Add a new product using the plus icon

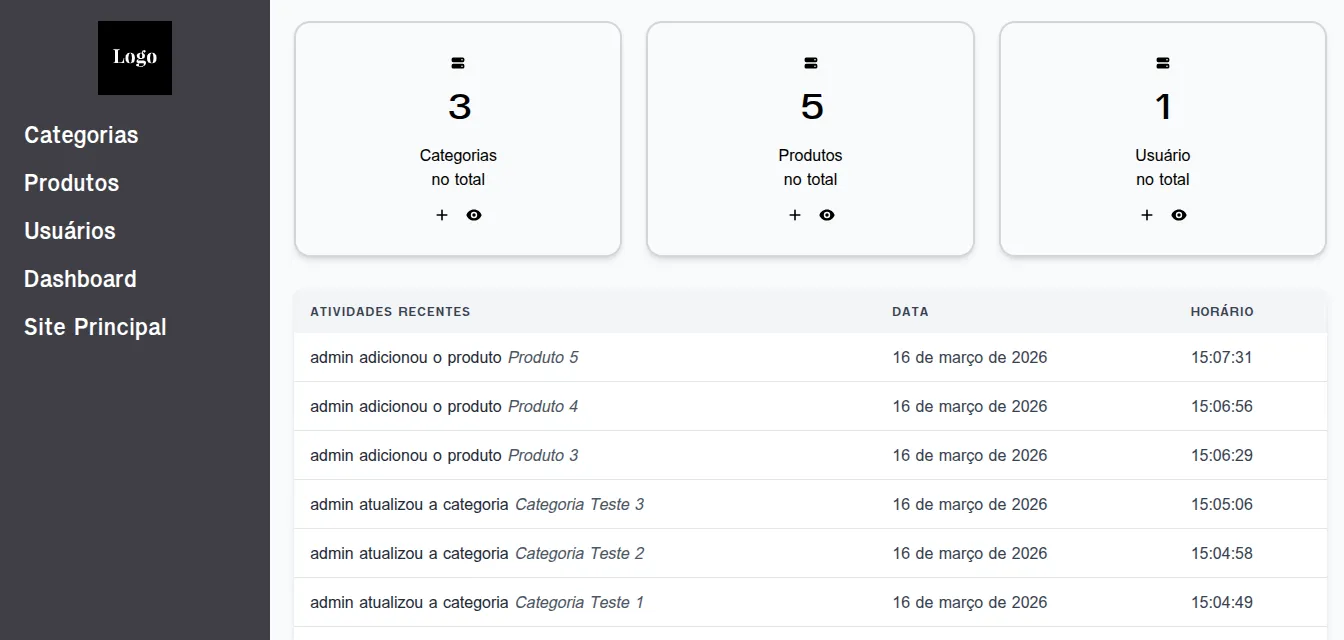[794, 214]
